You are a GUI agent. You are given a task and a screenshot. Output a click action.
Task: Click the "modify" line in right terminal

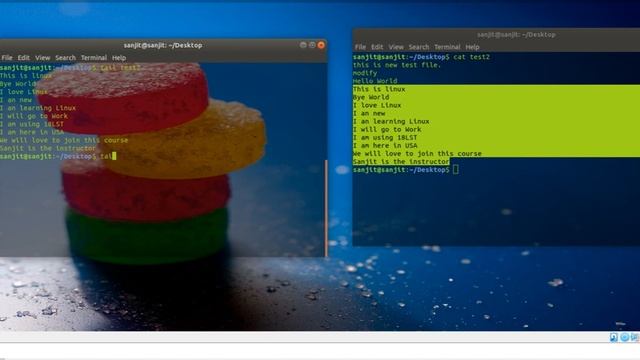click(365, 73)
